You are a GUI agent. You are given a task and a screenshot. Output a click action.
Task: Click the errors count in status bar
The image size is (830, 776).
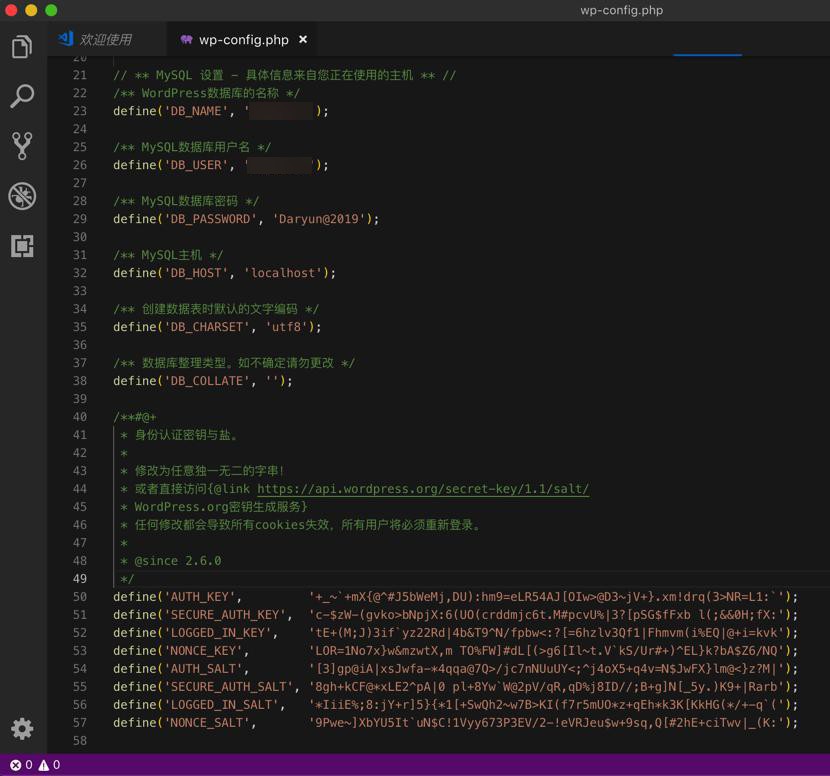point(22,765)
